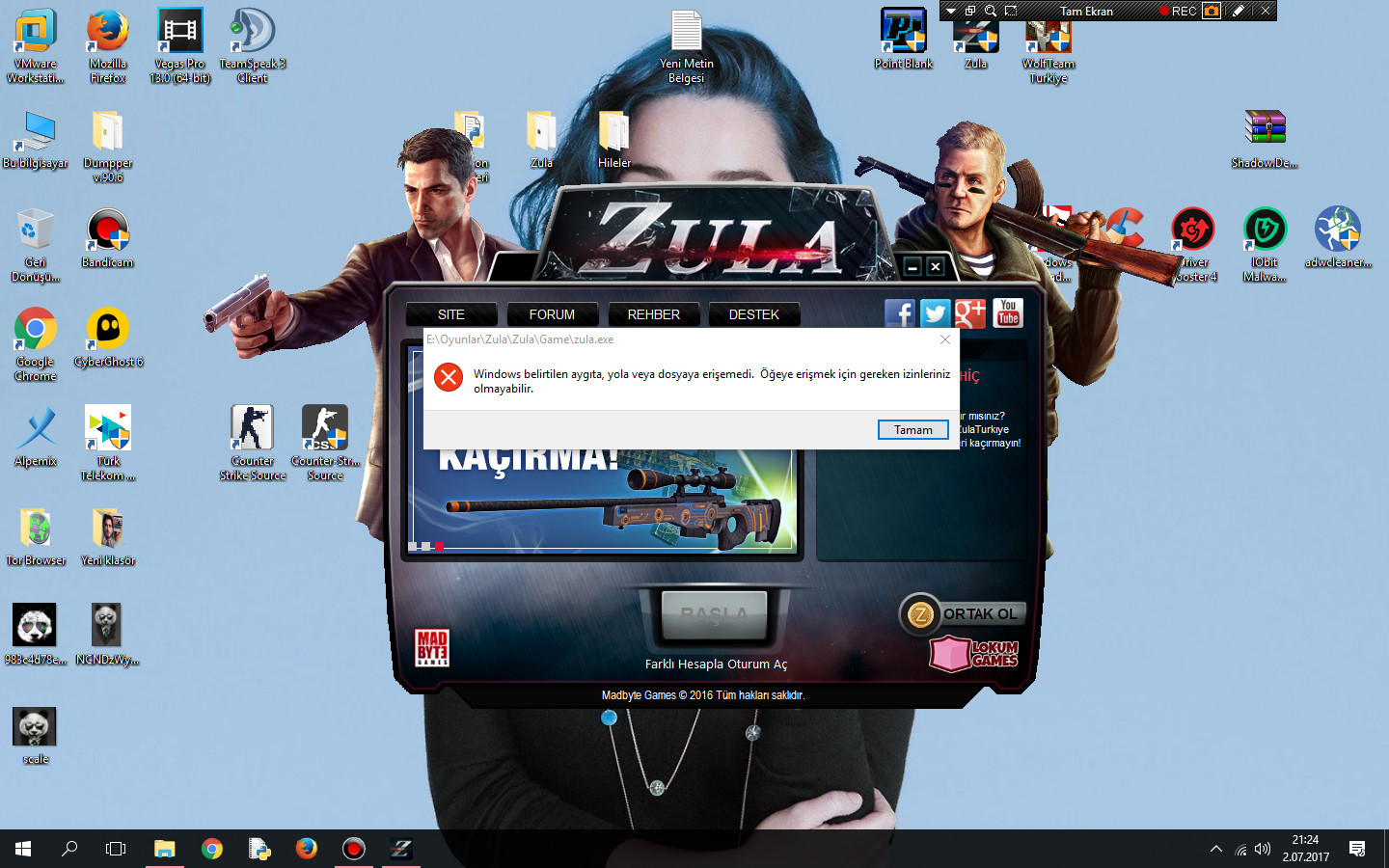Image resolution: width=1389 pixels, height=868 pixels.
Task: Show hidden system tray icons chevron
Action: click(1215, 849)
